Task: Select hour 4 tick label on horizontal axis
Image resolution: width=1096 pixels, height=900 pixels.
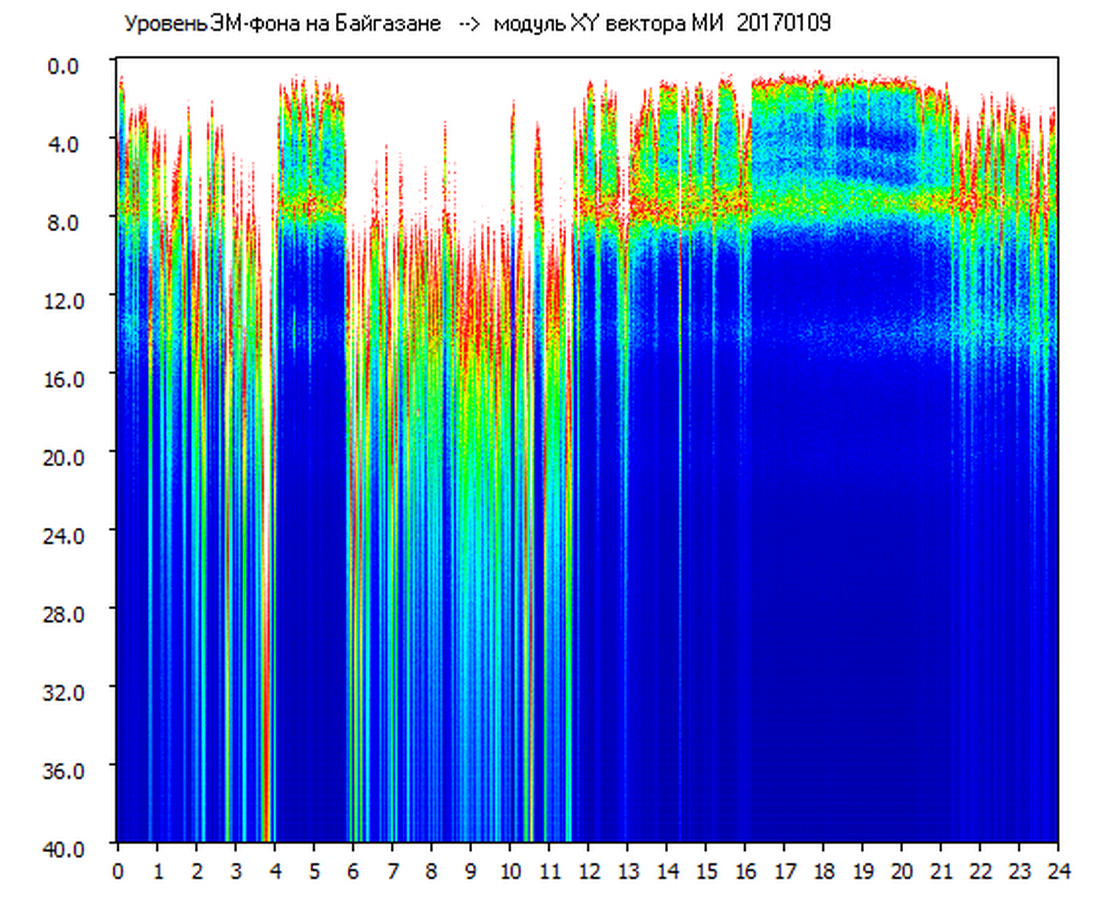Action: 275,870
